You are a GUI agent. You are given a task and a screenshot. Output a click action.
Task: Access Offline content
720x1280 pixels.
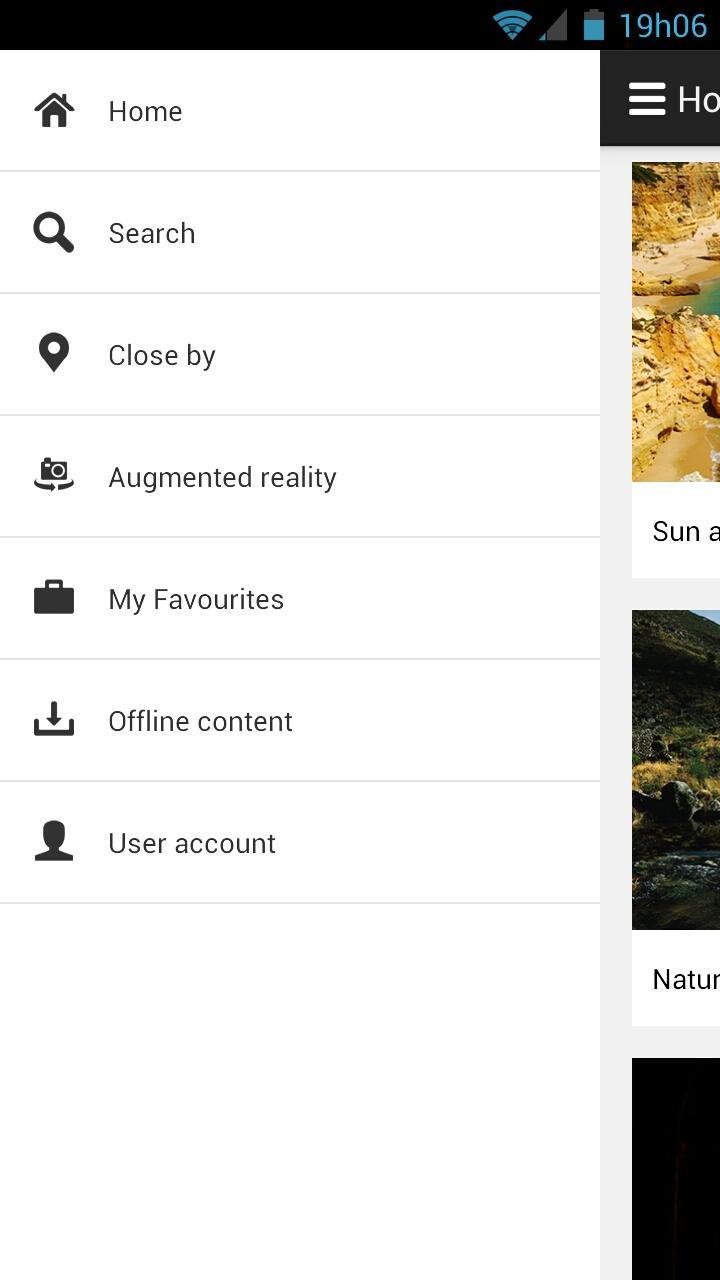[200, 720]
